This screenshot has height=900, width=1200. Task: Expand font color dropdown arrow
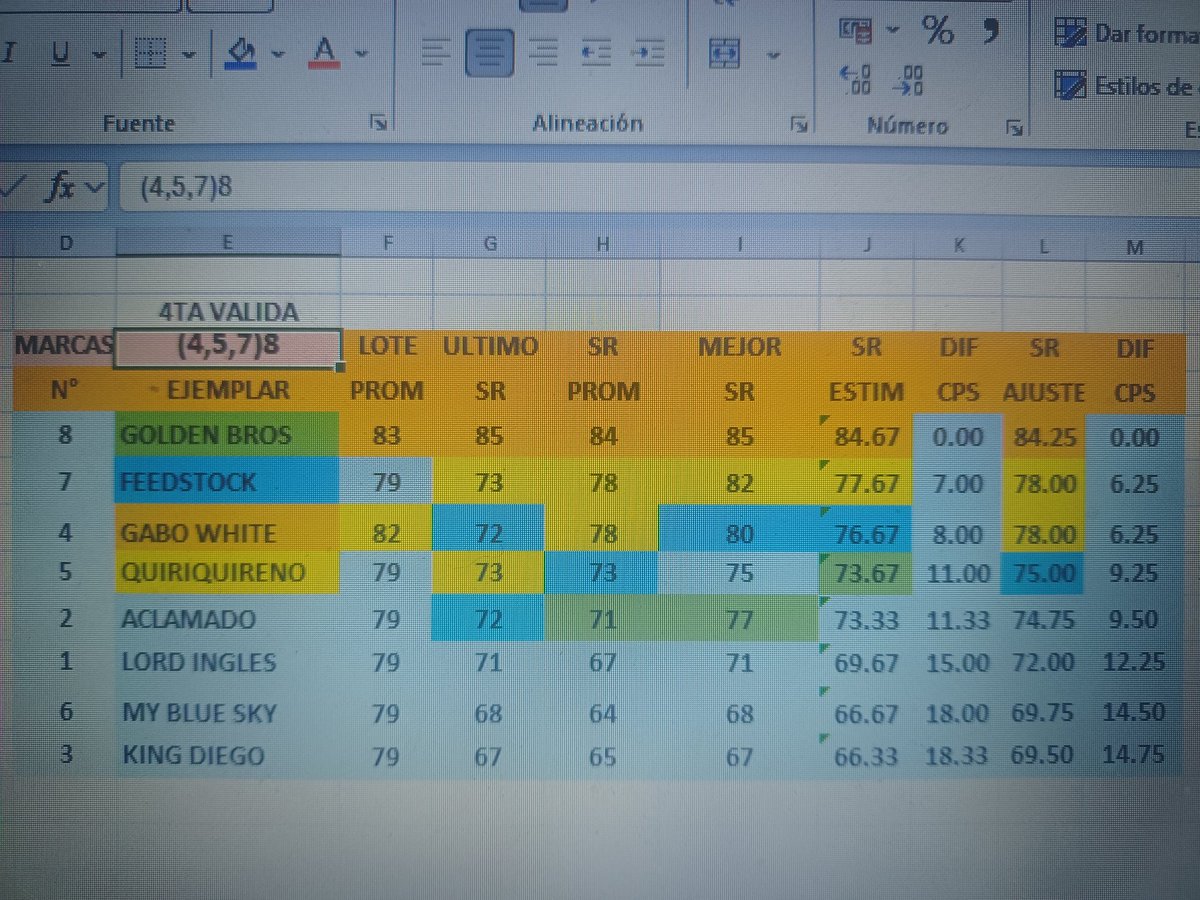tap(361, 53)
